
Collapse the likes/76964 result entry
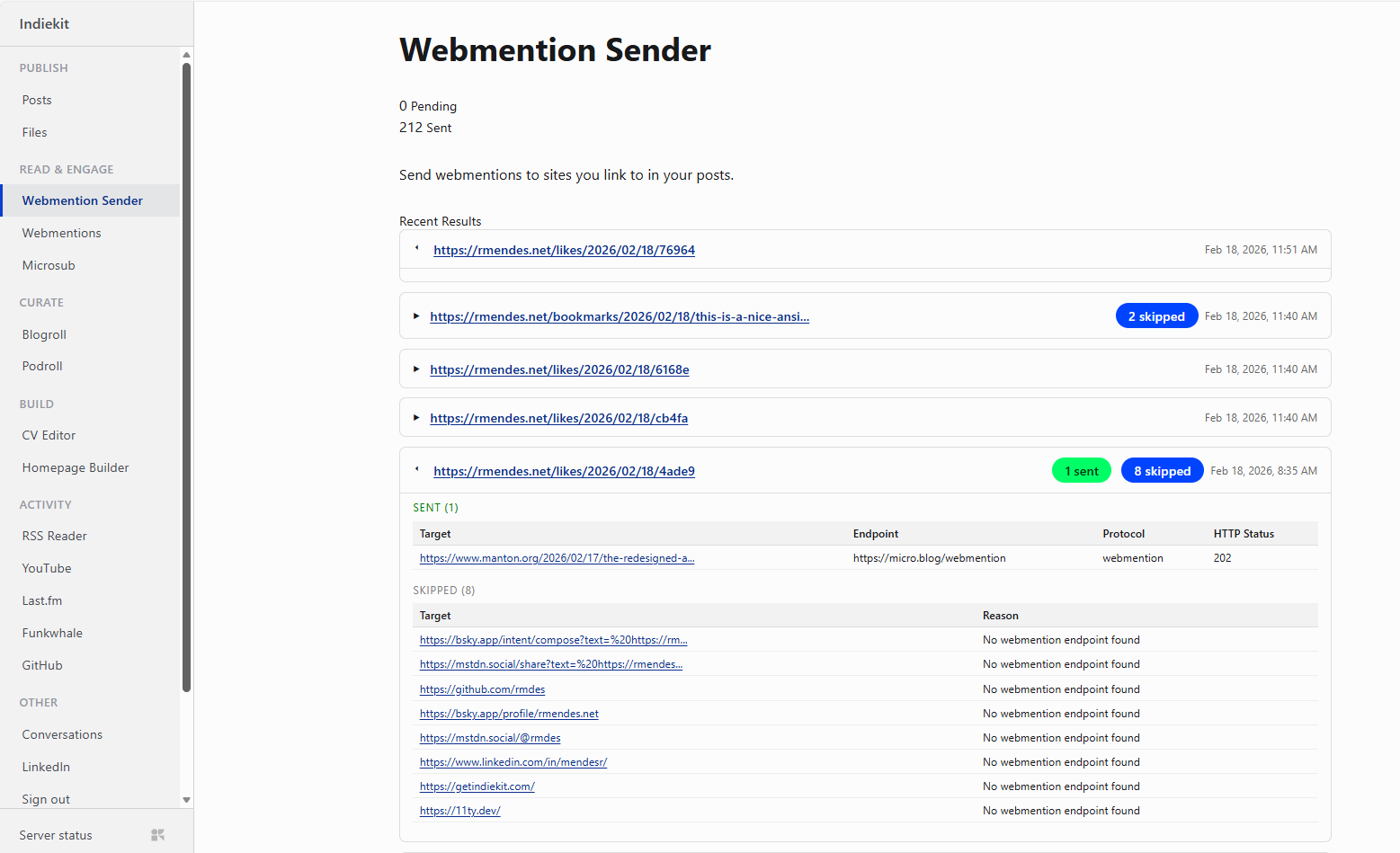(x=417, y=249)
